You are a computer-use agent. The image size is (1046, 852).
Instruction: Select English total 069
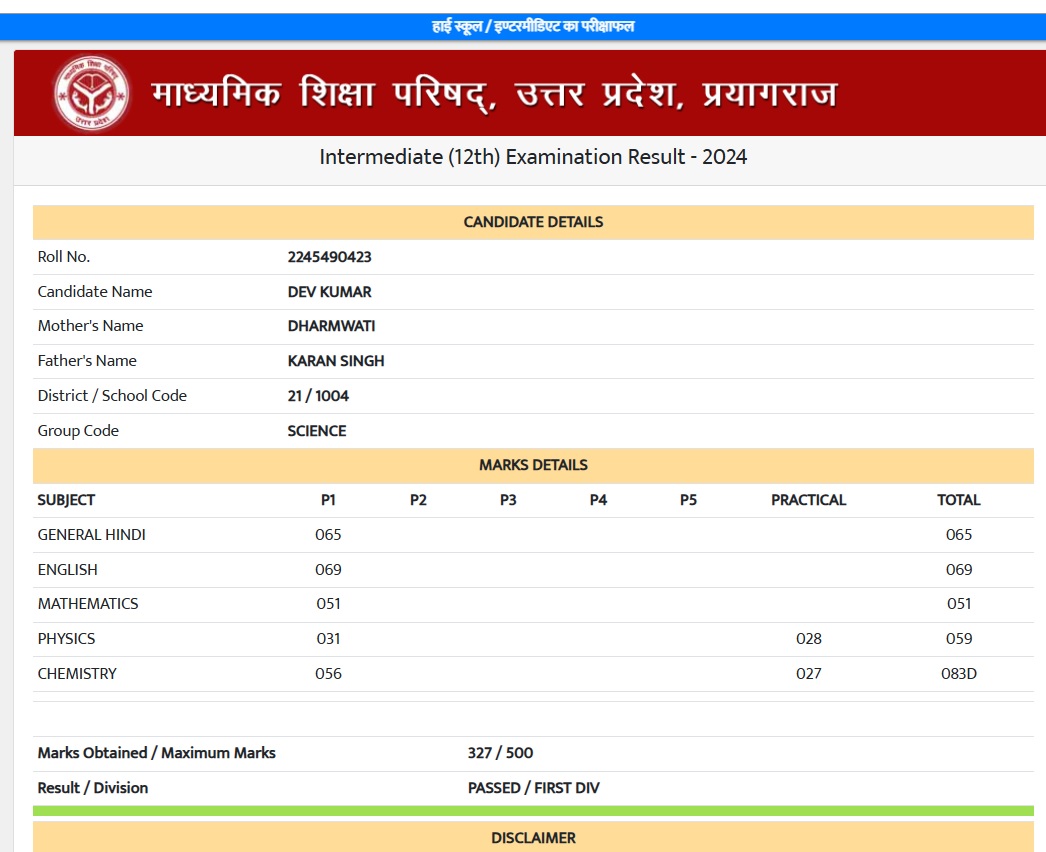[959, 570]
